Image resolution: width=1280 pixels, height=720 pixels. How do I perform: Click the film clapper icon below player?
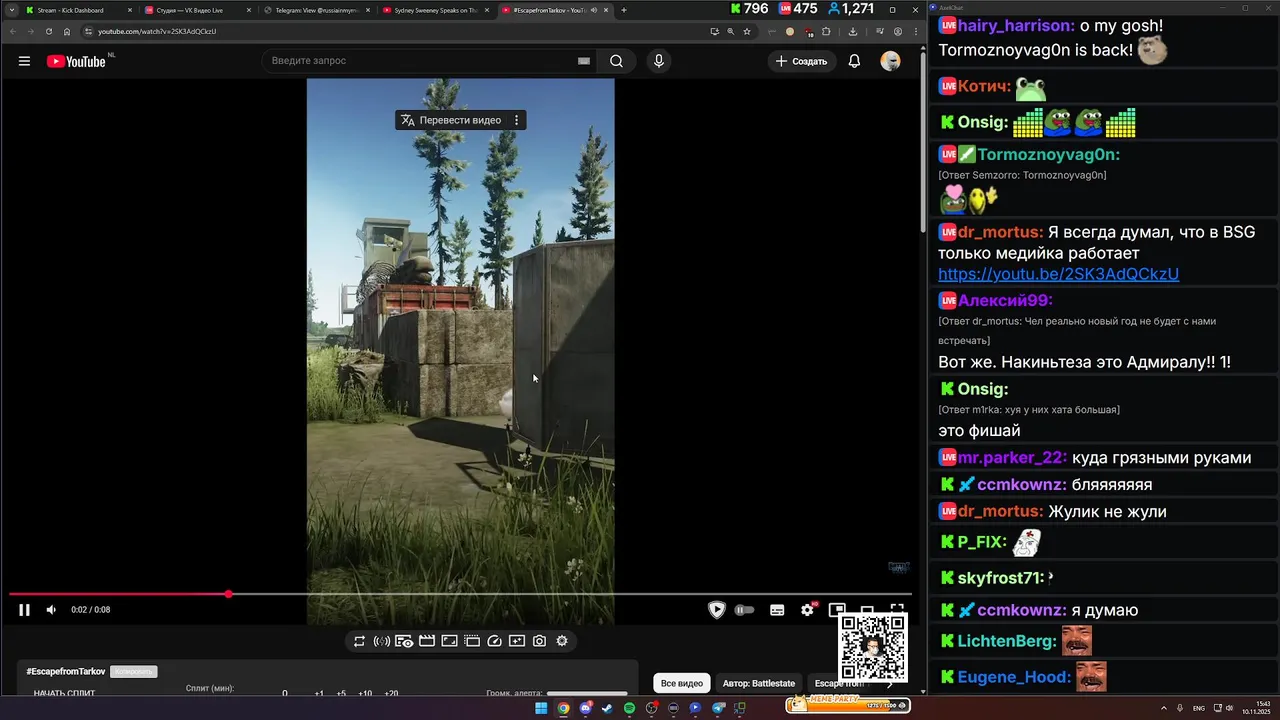(x=427, y=641)
